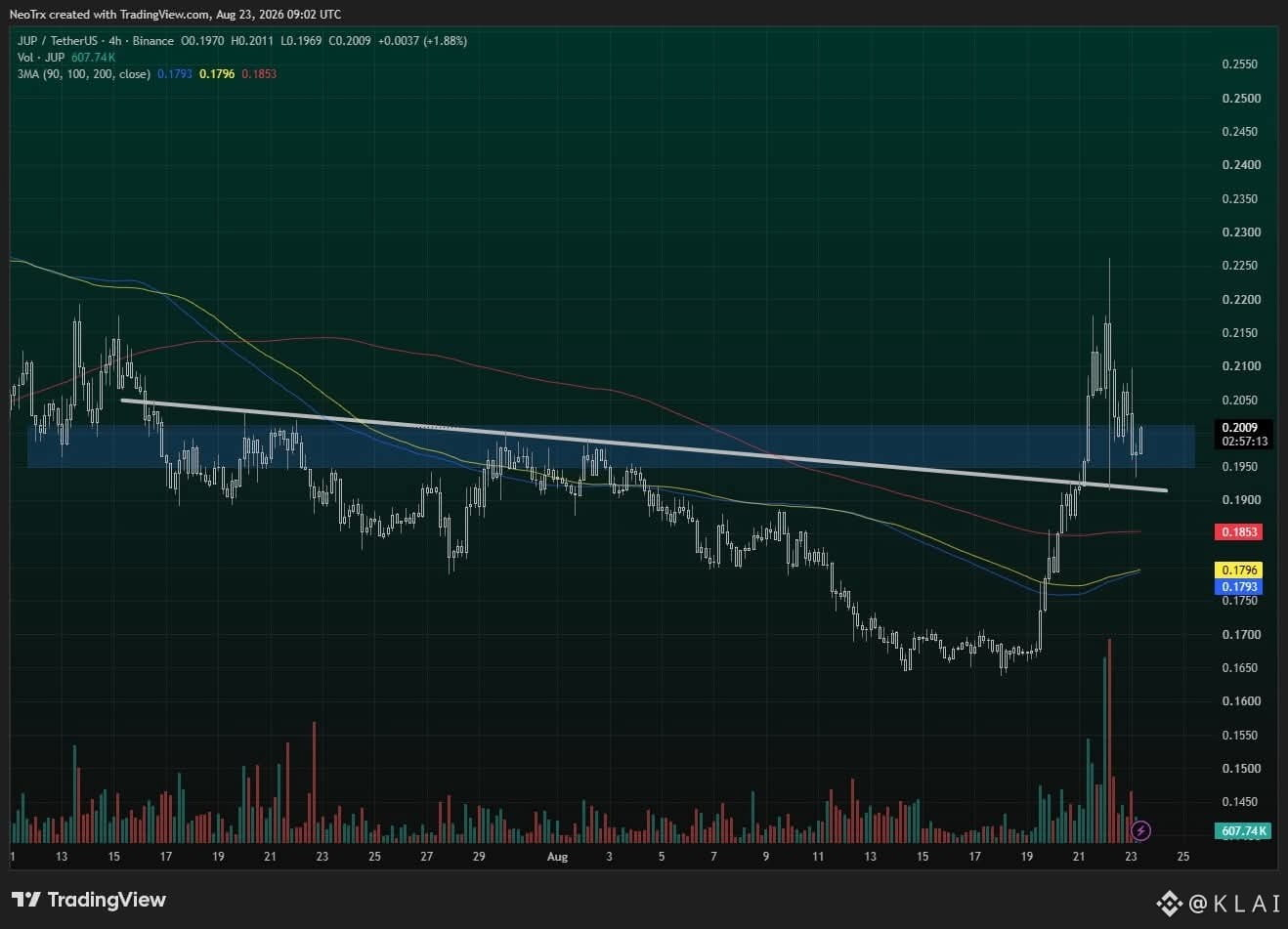Click the 0.1500 price axis label
The width and height of the screenshot is (1288, 929).
pos(1240,769)
